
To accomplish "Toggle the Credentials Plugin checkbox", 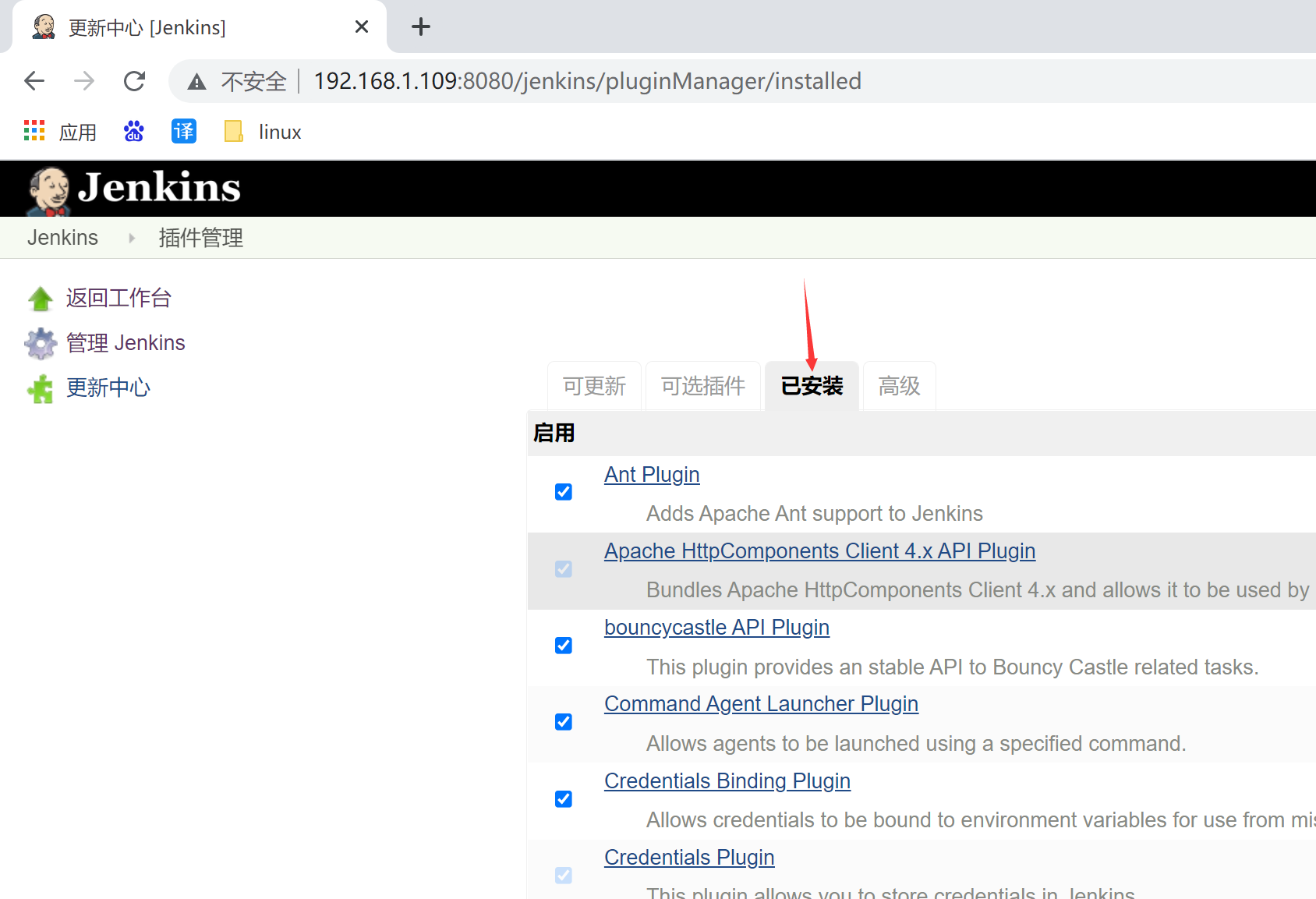I will pos(564,876).
